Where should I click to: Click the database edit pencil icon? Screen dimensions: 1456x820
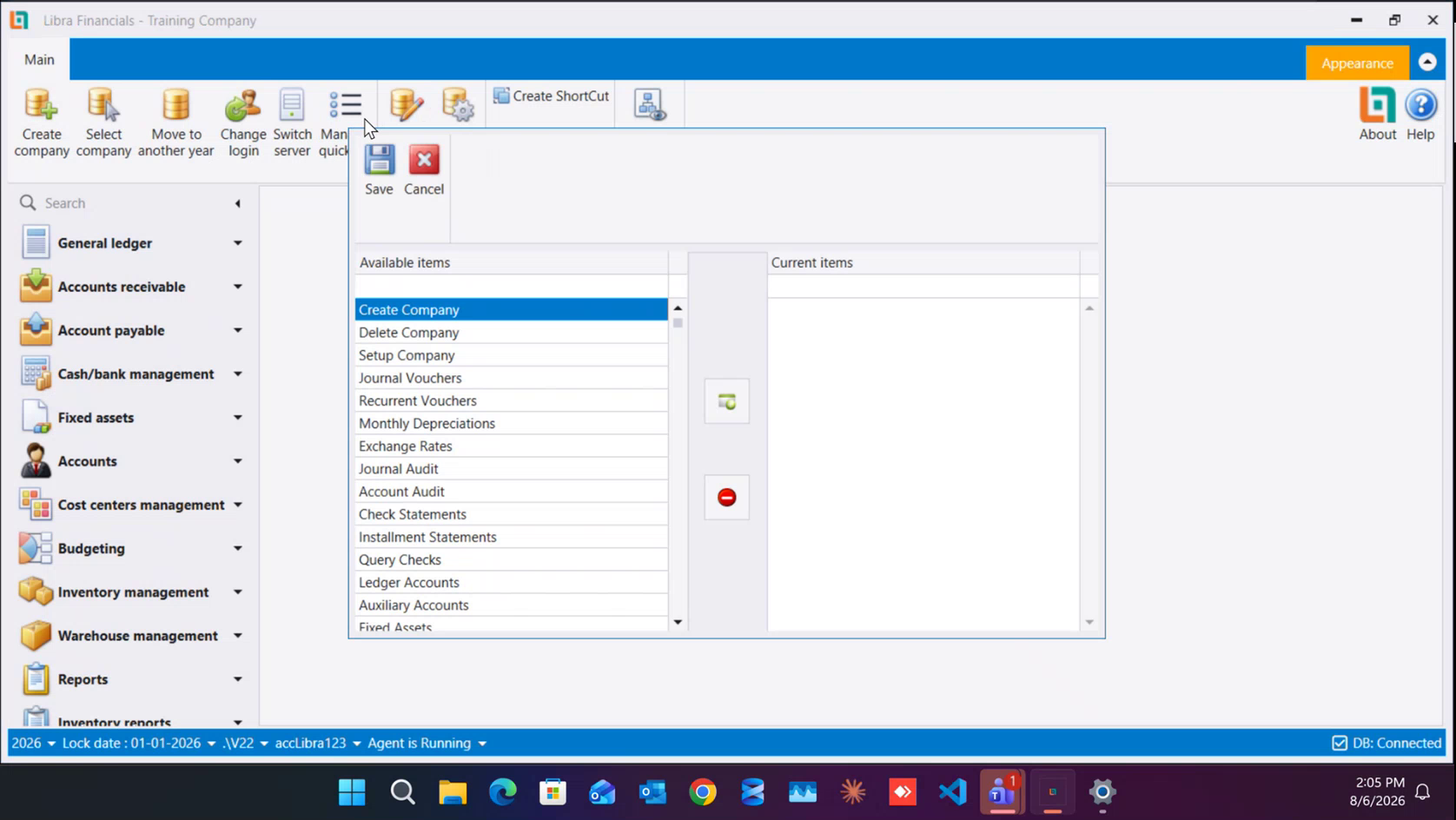pos(406,105)
